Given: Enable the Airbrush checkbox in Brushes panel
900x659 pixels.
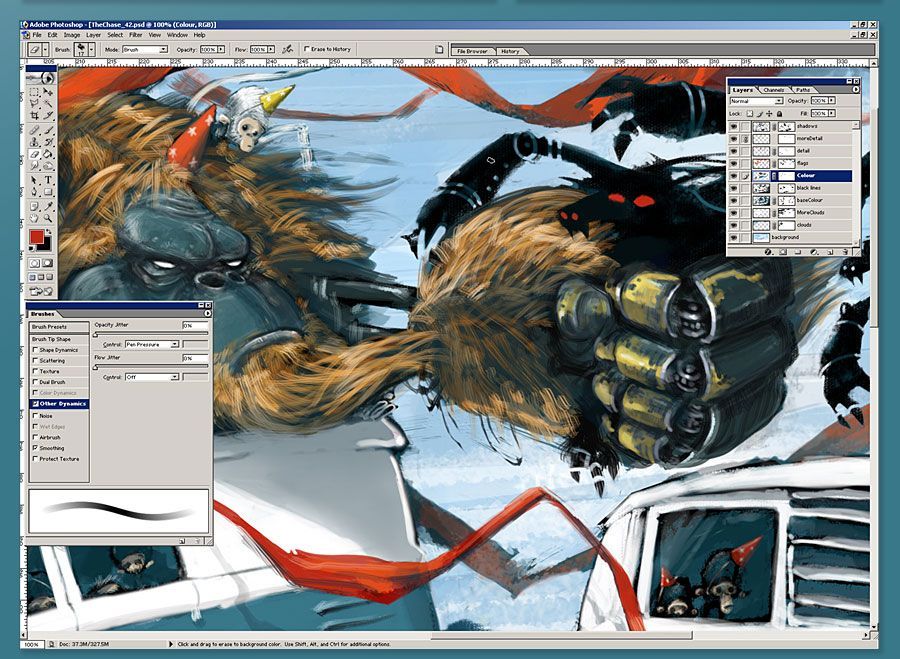Looking at the screenshot, I should point(36,437).
